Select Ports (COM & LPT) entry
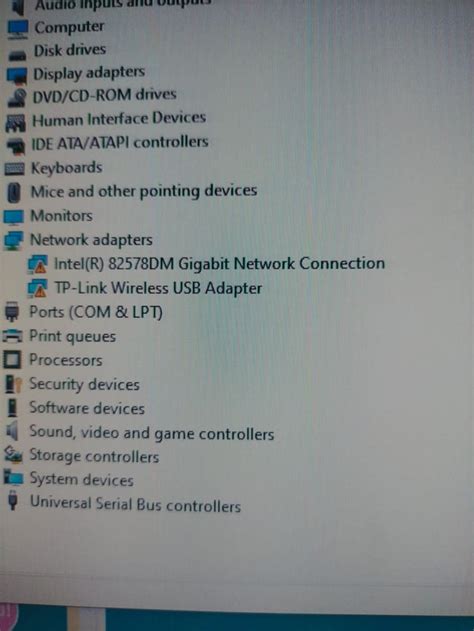This screenshot has height=631, width=474. point(96,312)
